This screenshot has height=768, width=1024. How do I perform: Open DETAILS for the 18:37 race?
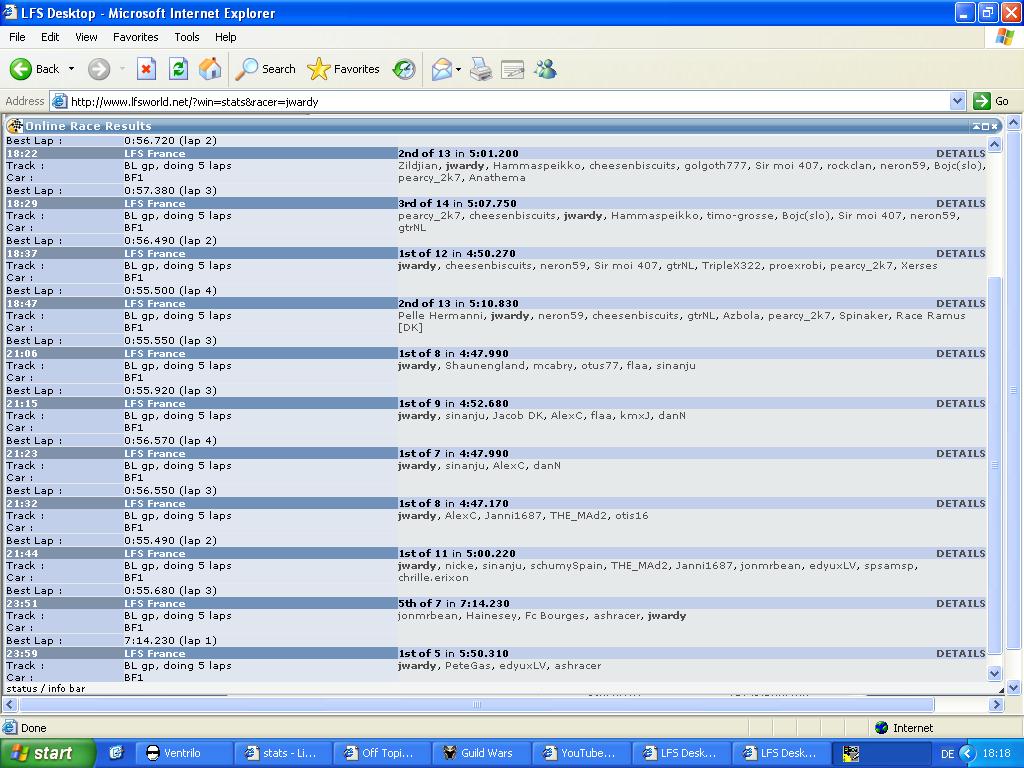tap(961, 253)
